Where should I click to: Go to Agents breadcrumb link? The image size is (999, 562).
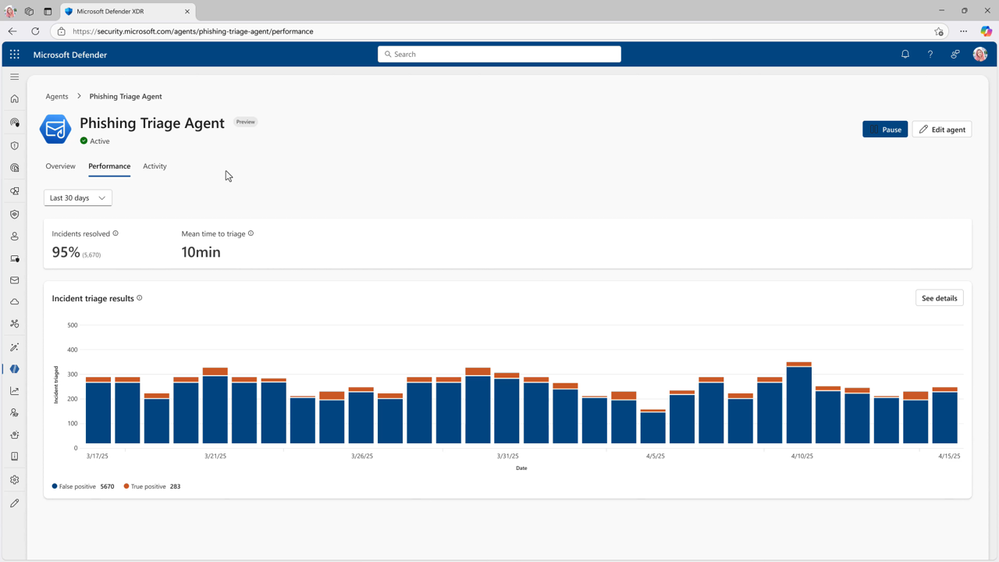click(57, 97)
